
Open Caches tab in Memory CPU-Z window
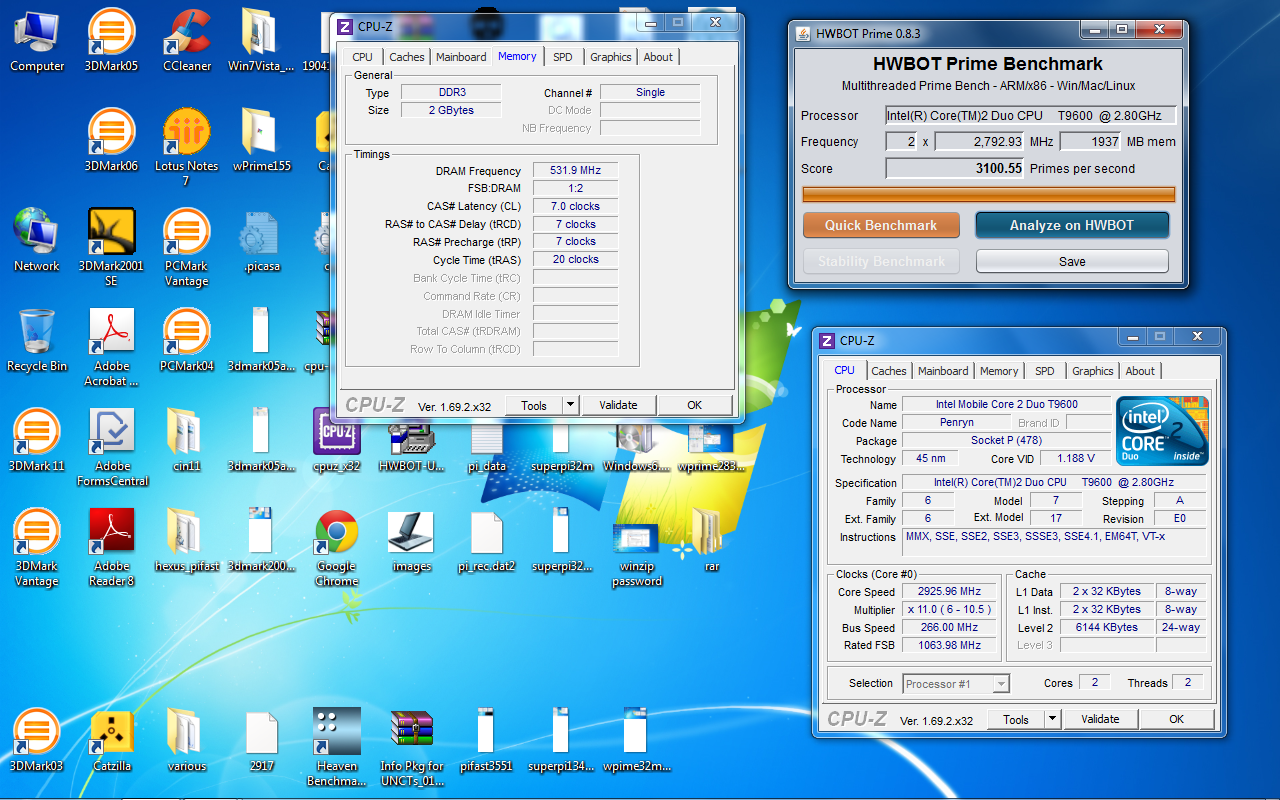click(x=406, y=57)
